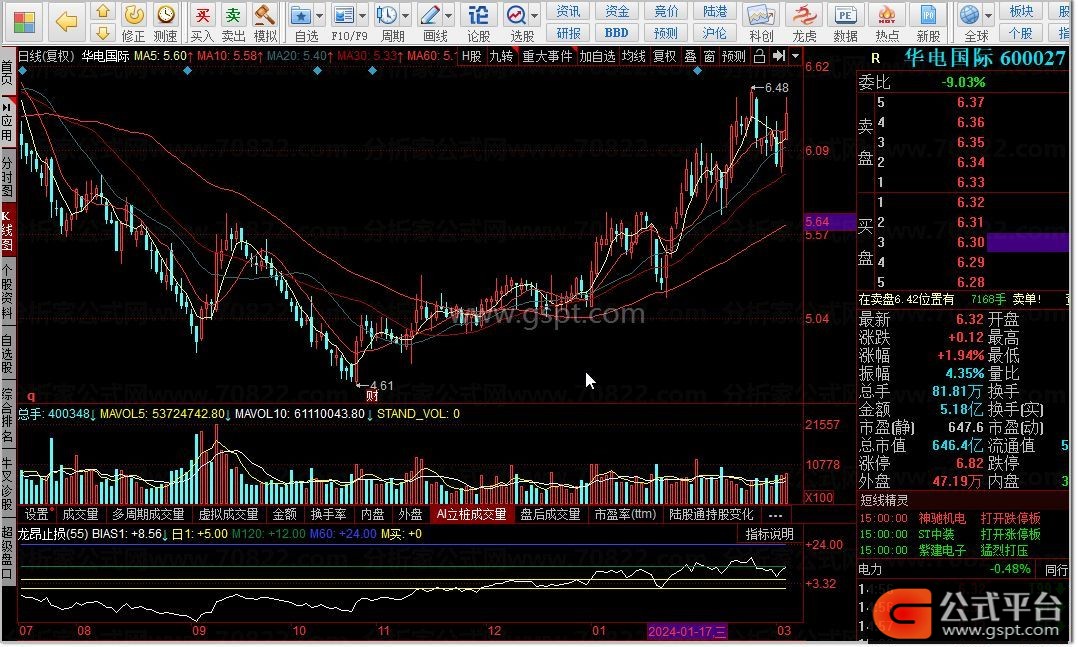The image size is (1078, 647).
Task: Click 加自选 to add to watchlist
Action: pos(597,56)
